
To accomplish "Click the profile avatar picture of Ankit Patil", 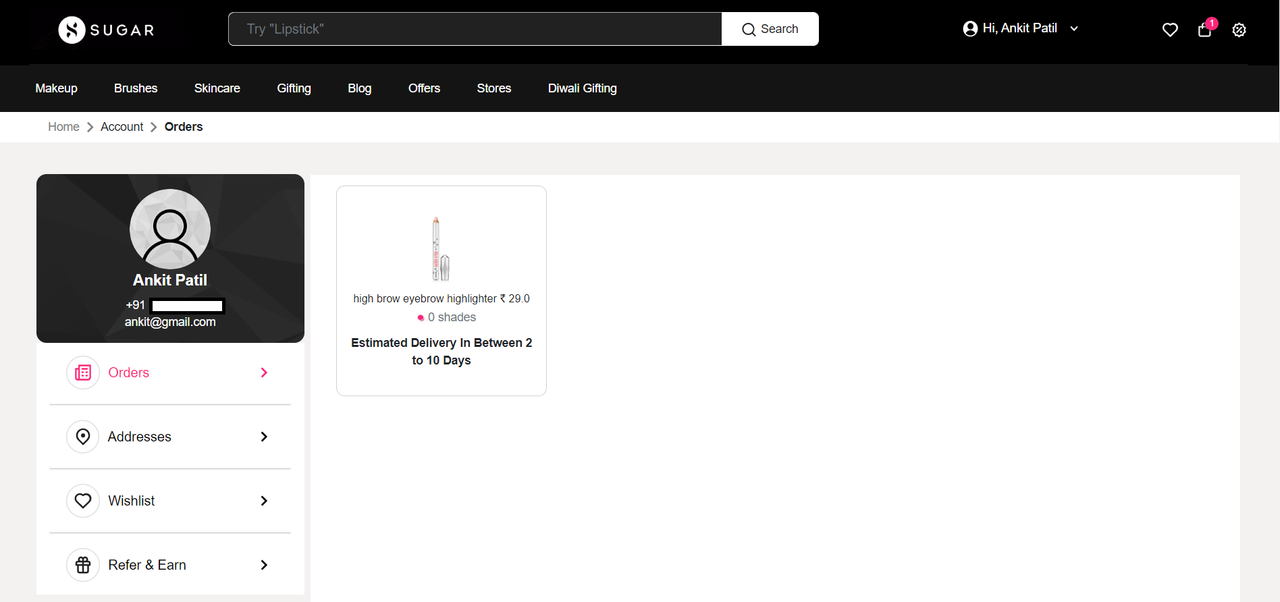I will point(170,229).
